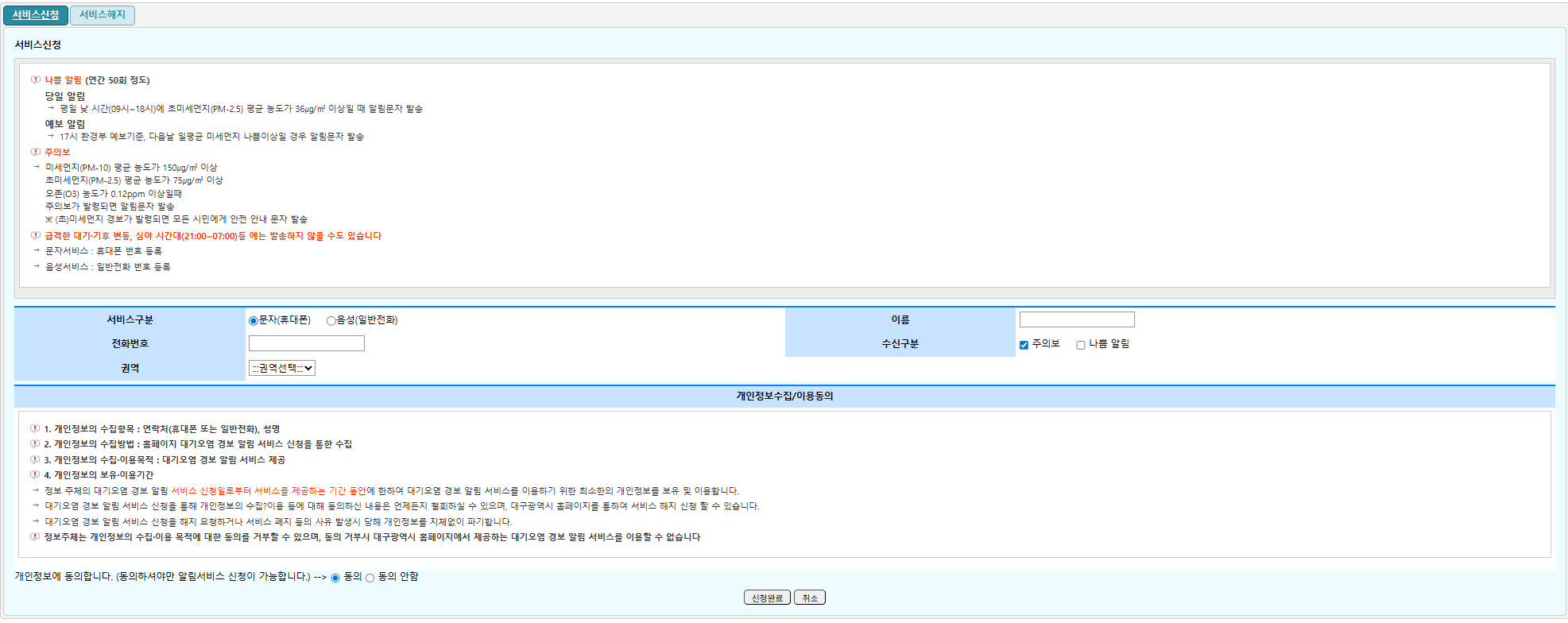The height and width of the screenshot is (623, 1568).
Task: Click the 개인정보수집/이용동의 section header
Action: pyautogui.click(x=784, y=396)
